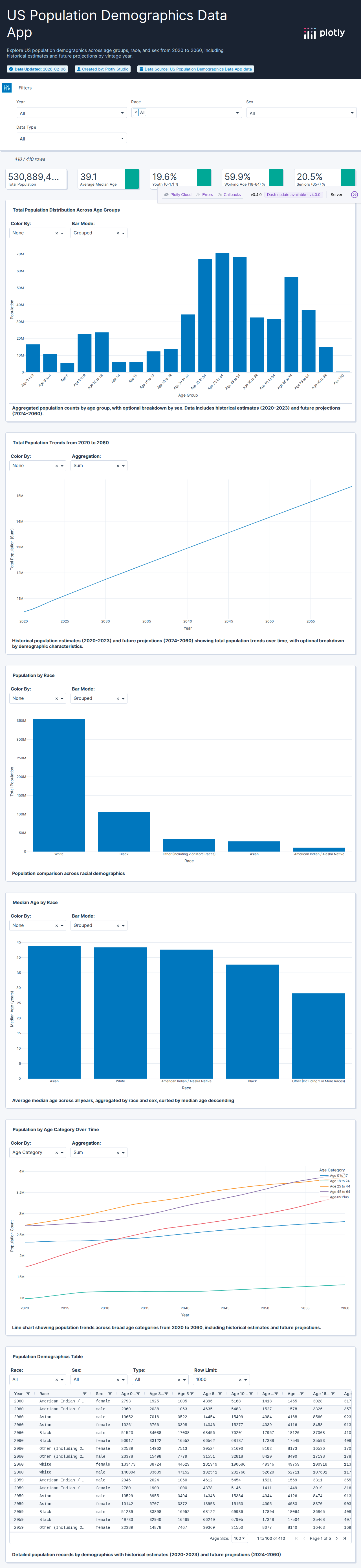Remove the 'All' tag from Race filter
Screen dimensions: 361x1568
pyautogui.click(x=136, y=113)
